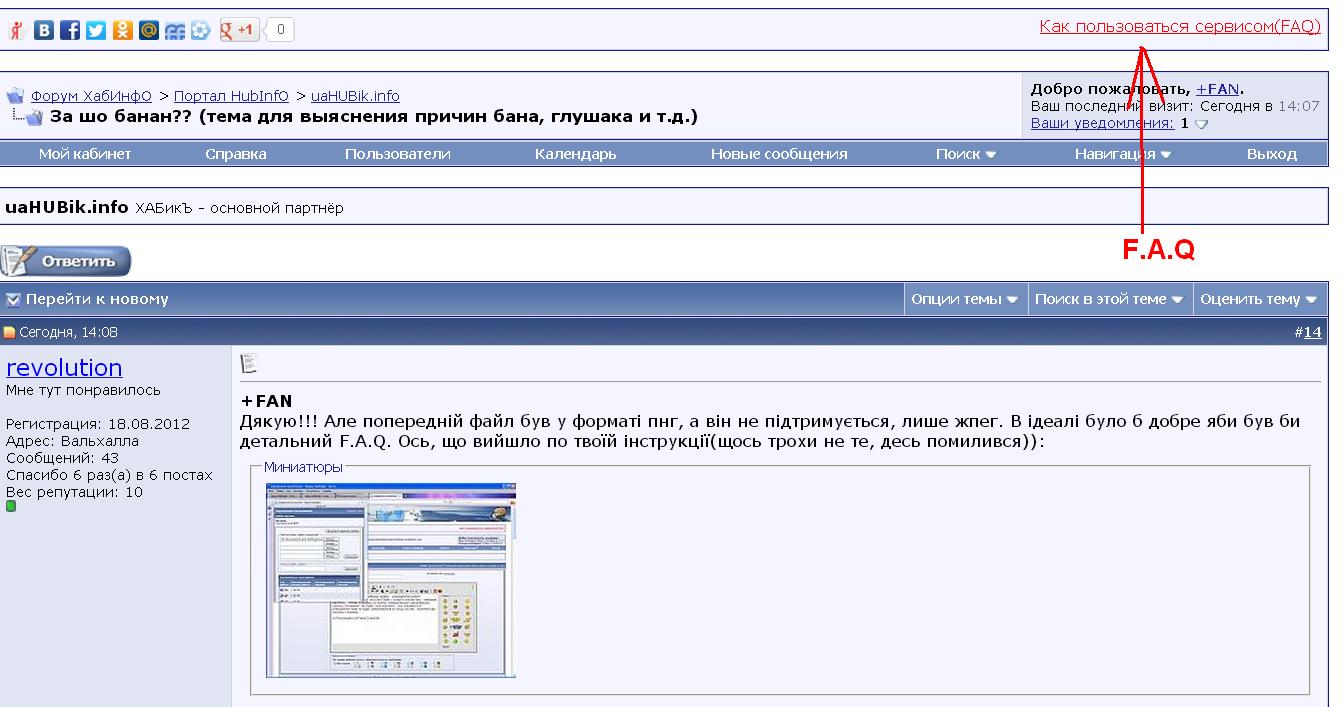Expand the notifications arrow next to Ваши уведомления

pyautogui.click(x=1202, y=124)
